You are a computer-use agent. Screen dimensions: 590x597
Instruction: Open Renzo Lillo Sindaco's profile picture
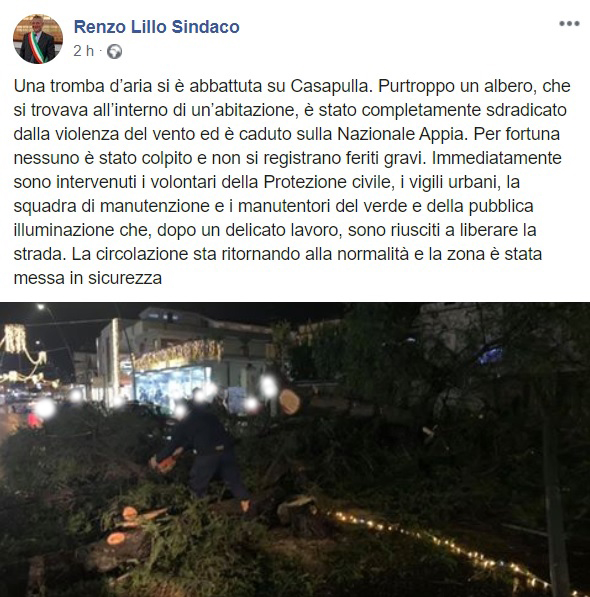[x=38, y=39]
